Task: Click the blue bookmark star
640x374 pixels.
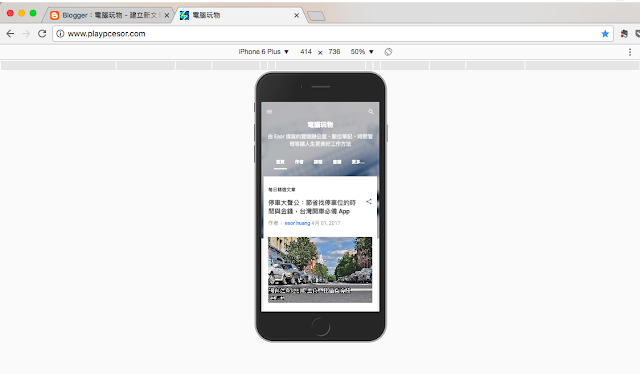Action: click(605, 33)
